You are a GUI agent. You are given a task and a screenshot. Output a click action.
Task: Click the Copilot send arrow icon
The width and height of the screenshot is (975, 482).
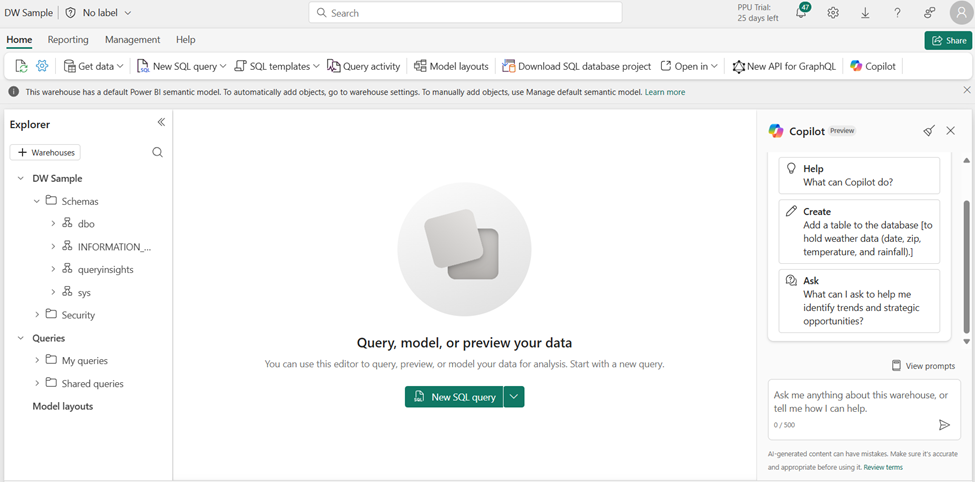(x=944, y=425)
